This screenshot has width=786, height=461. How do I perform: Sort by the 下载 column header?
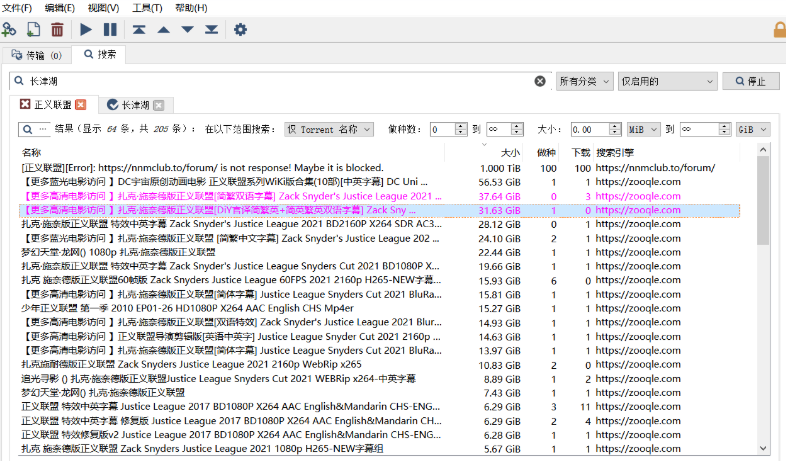click(581, 152)
